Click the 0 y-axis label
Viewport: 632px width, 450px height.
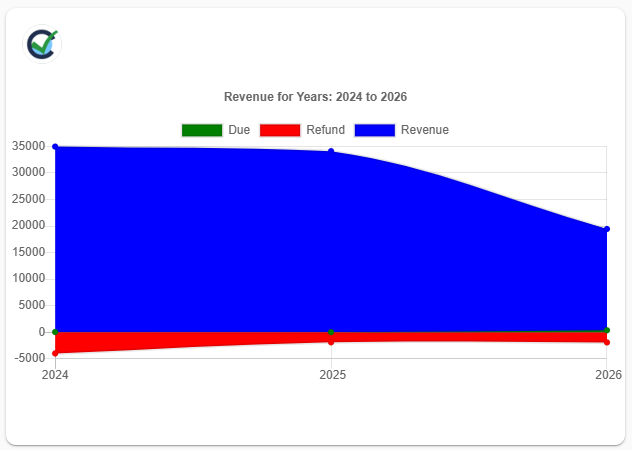[x=42, y=332]
